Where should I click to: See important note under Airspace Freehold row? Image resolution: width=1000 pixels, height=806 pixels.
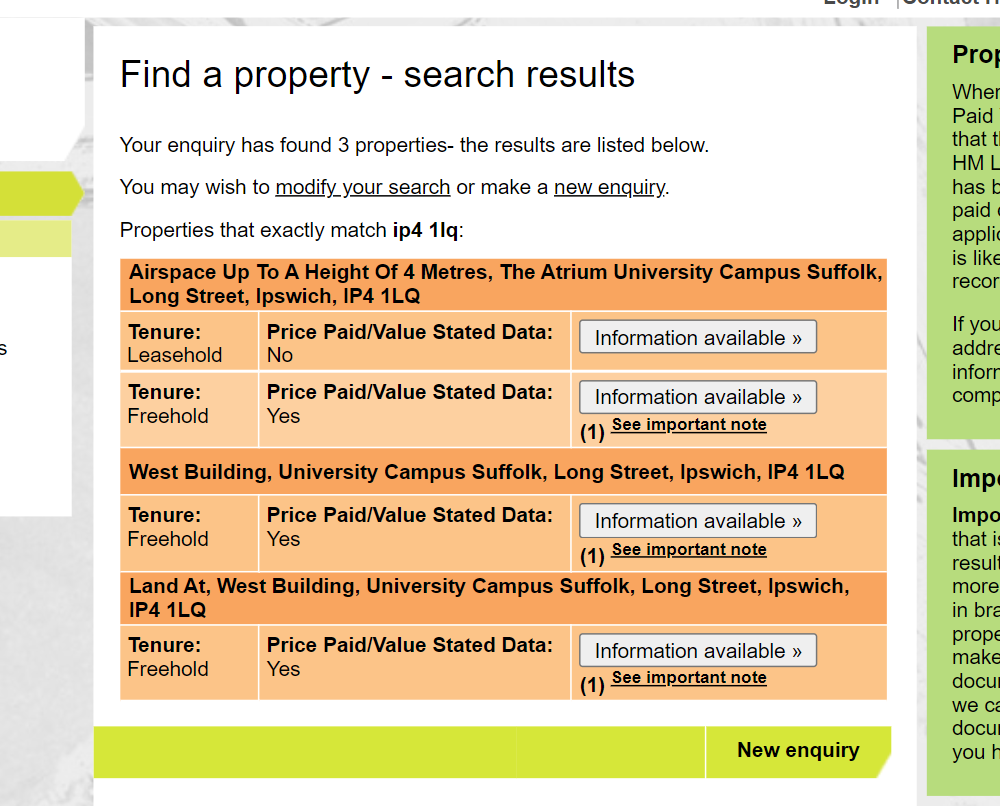tap(689, 425)
